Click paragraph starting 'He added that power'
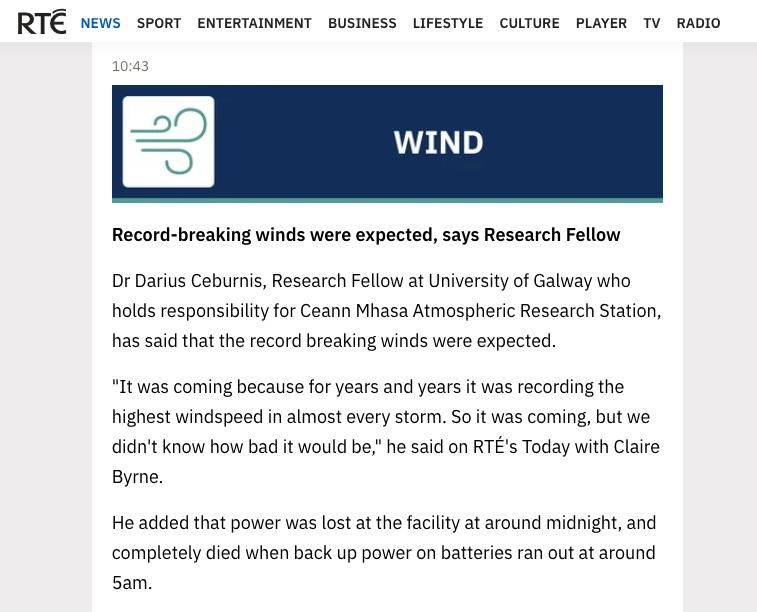This screenshot has width=757, height=612. tap(384, 553)
